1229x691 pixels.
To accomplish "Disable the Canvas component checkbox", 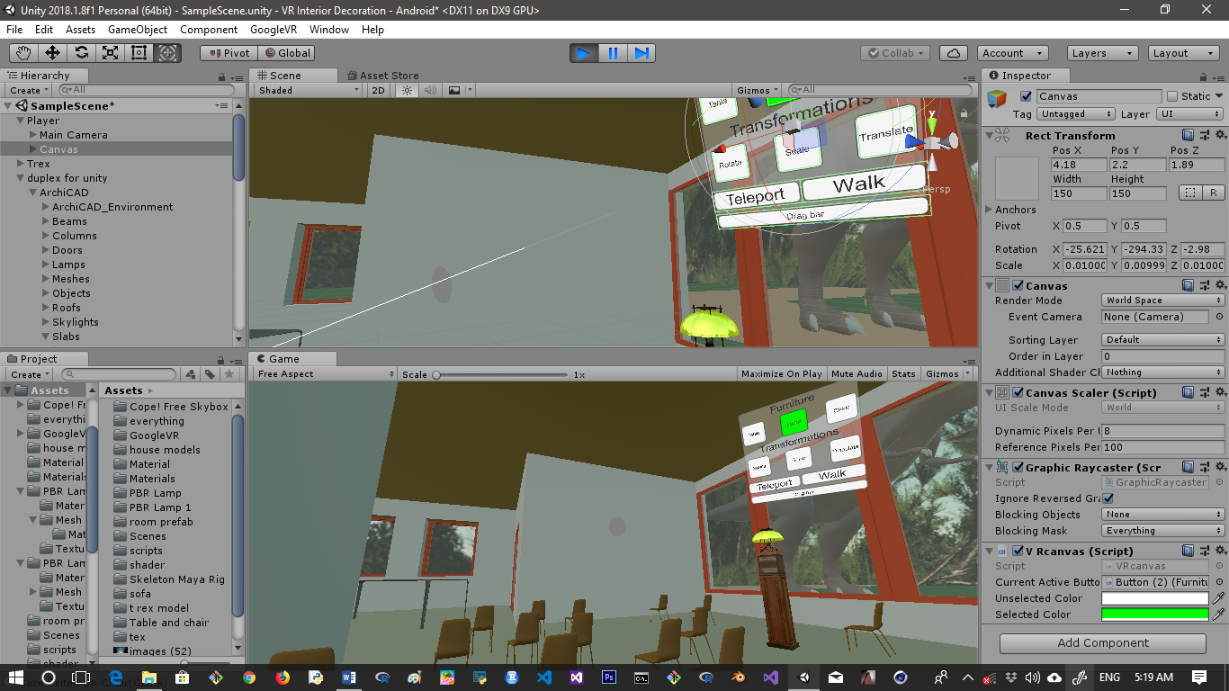I will [x=1018, y=286].
